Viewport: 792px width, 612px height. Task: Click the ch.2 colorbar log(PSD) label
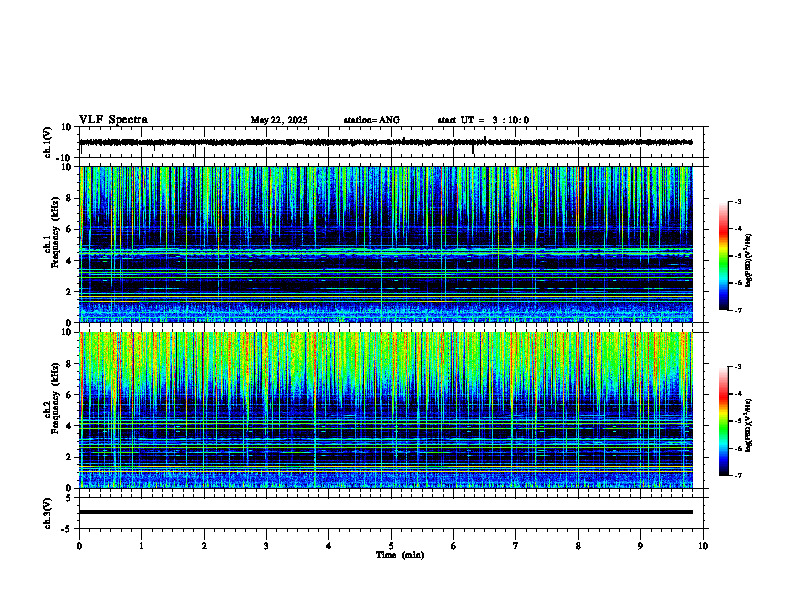tap(748, 425)
